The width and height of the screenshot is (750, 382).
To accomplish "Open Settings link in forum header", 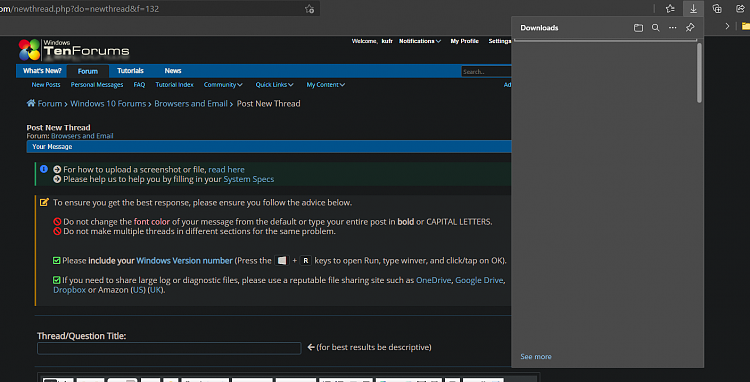I will pos(499,41).
